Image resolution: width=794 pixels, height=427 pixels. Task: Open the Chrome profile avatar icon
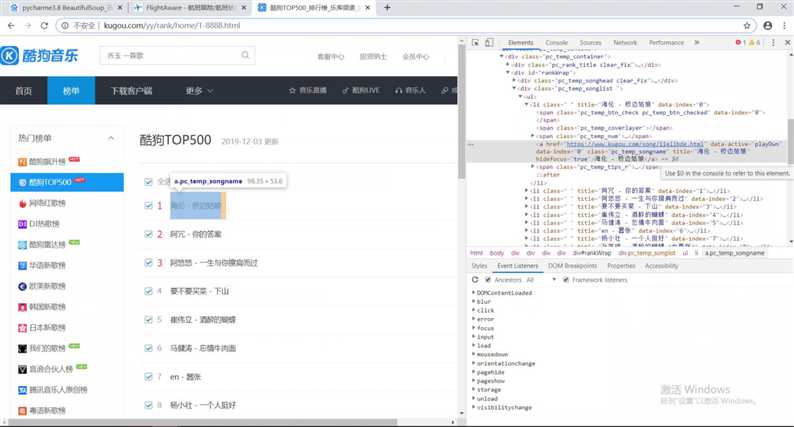768,25
